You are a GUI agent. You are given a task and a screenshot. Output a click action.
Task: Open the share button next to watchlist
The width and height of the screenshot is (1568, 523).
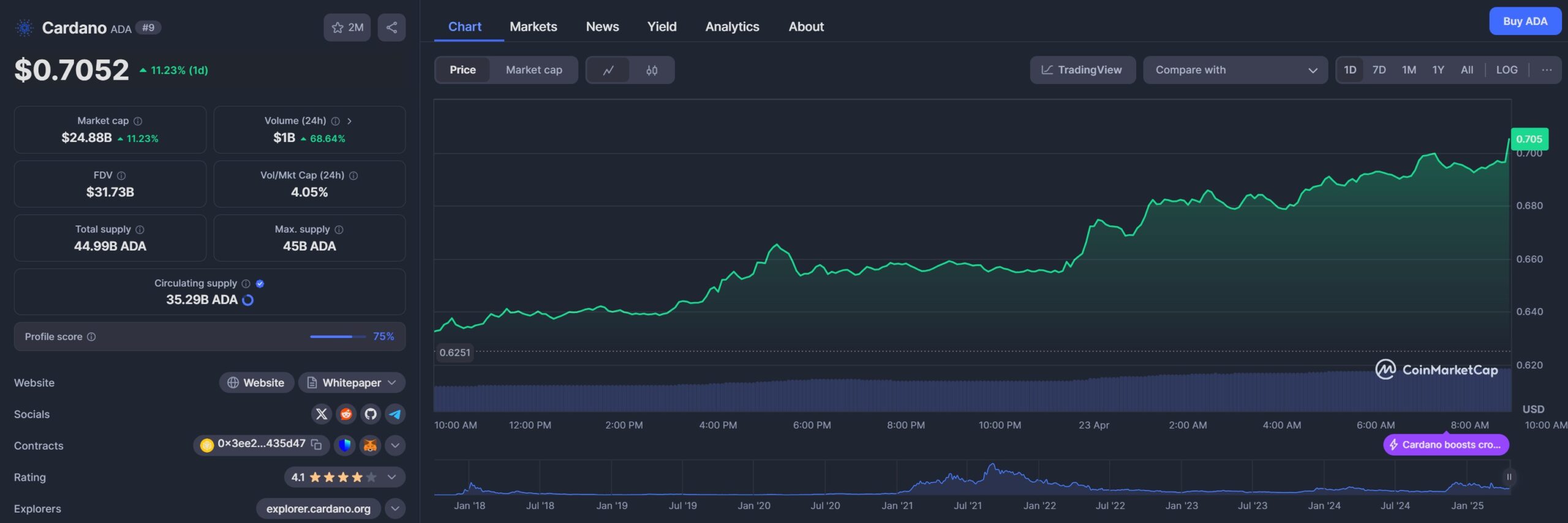(392, 28)
